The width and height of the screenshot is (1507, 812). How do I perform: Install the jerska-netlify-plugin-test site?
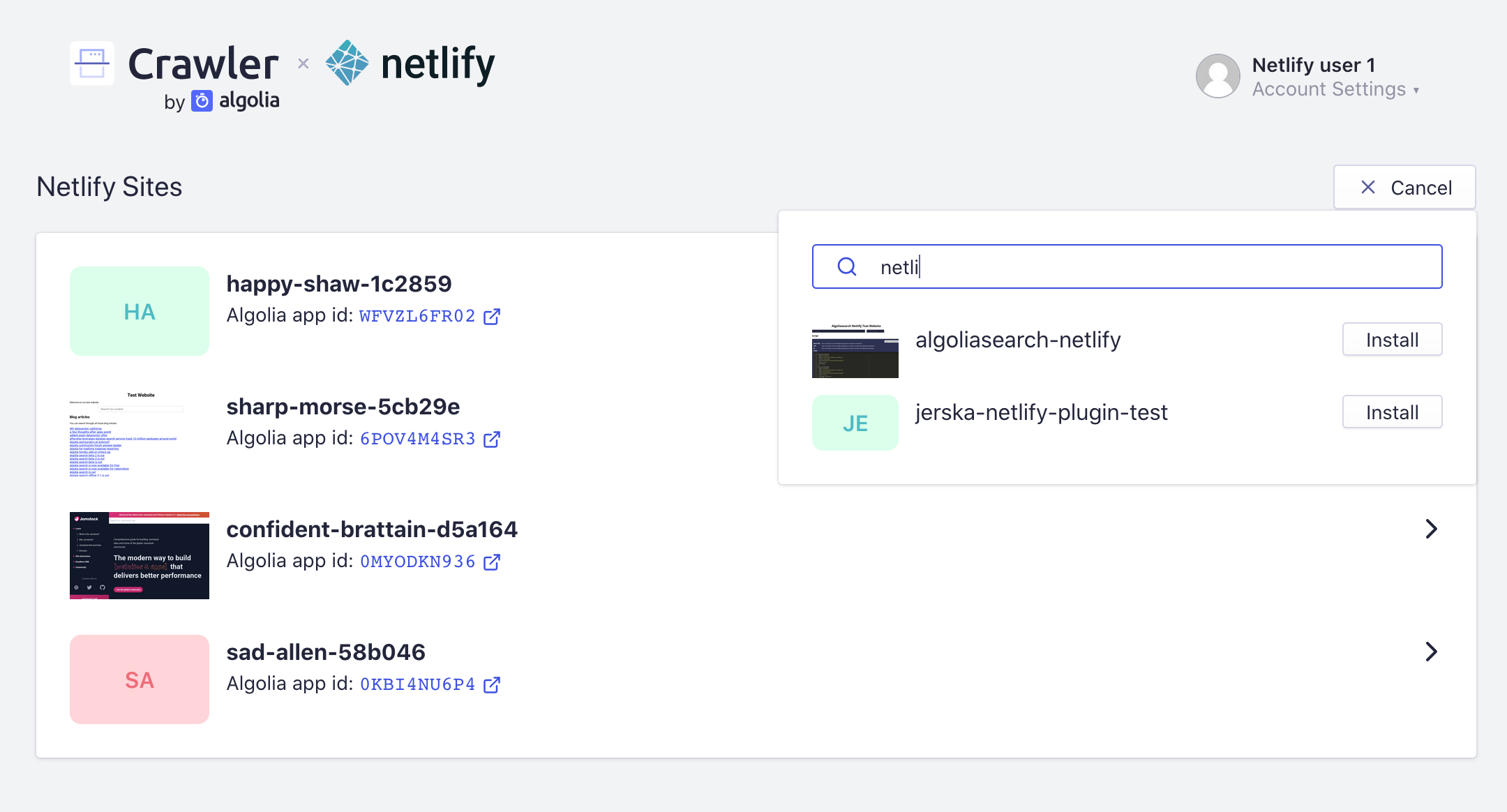[1392, 412]
